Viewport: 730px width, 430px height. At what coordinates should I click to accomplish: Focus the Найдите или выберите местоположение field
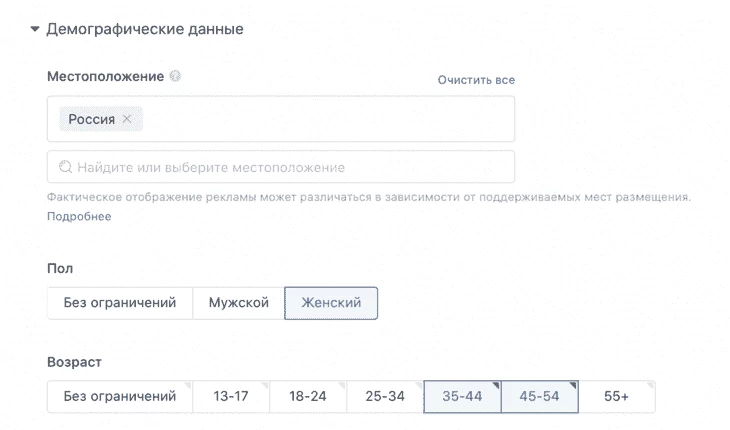point(281,167)
